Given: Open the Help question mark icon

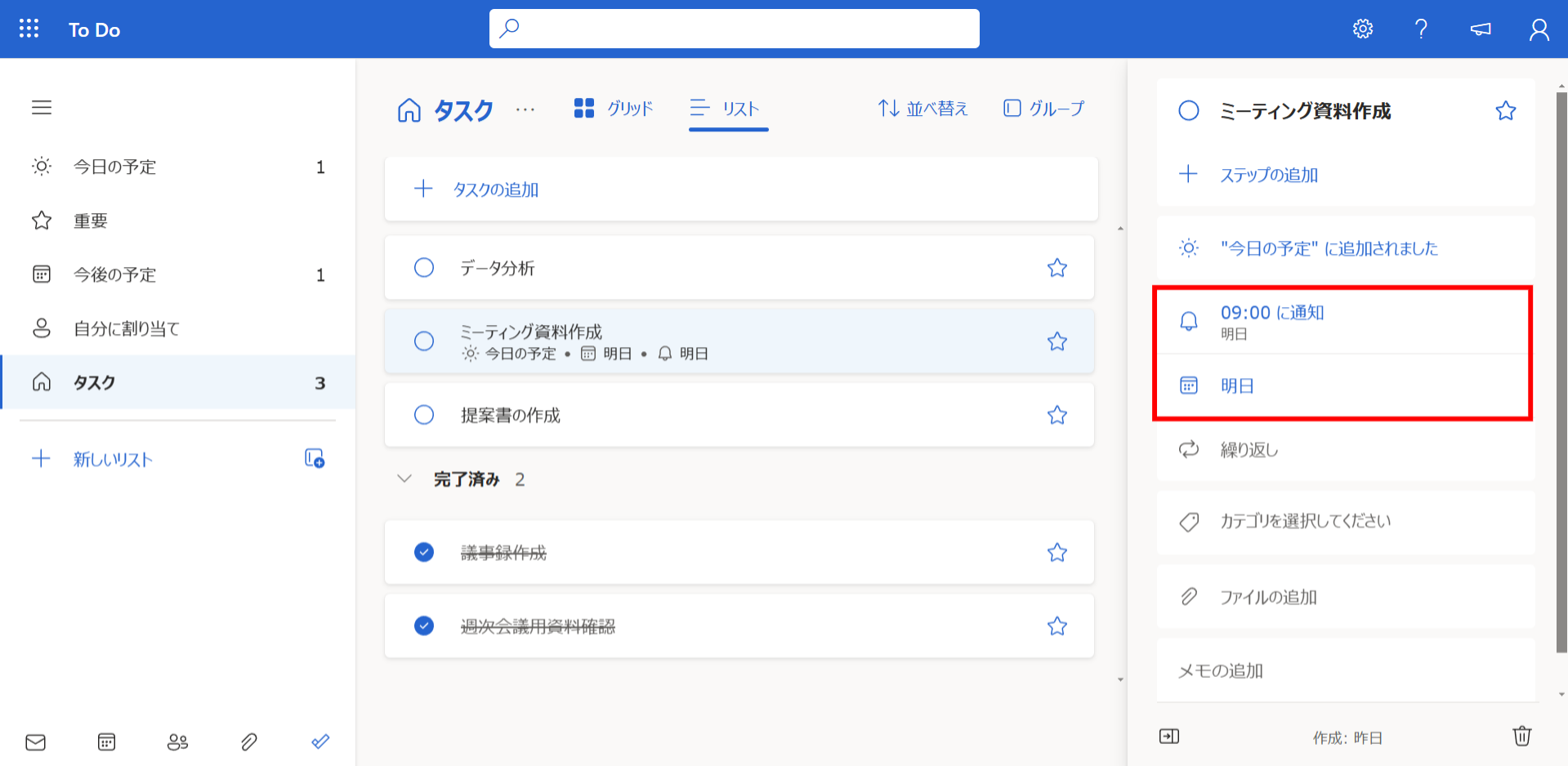Looking at the screenshot, I should [1420, 28].
